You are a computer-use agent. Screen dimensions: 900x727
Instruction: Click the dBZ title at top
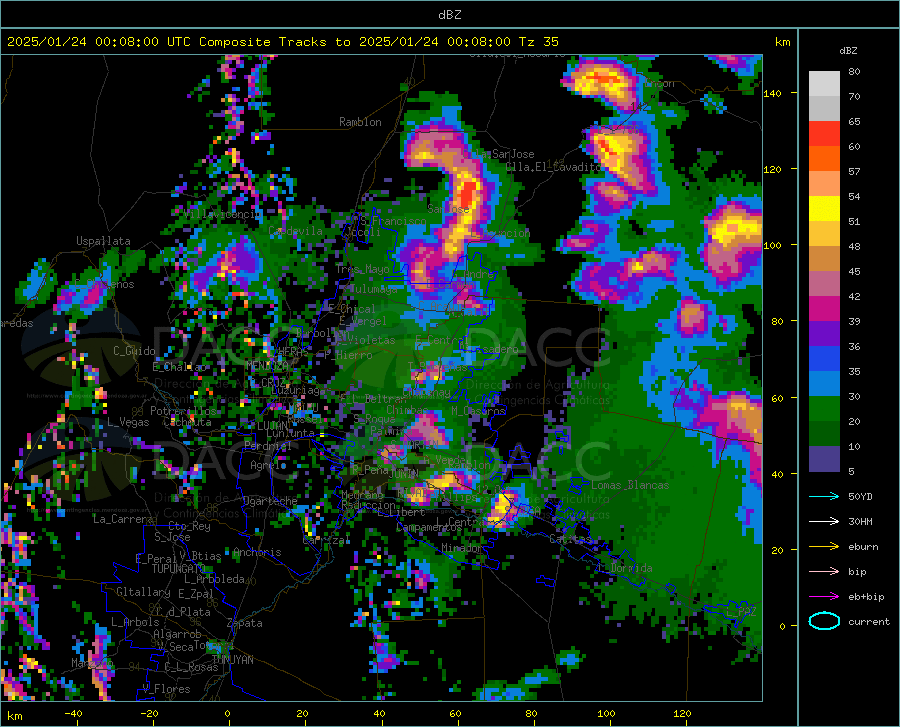[x=449, y=15]
